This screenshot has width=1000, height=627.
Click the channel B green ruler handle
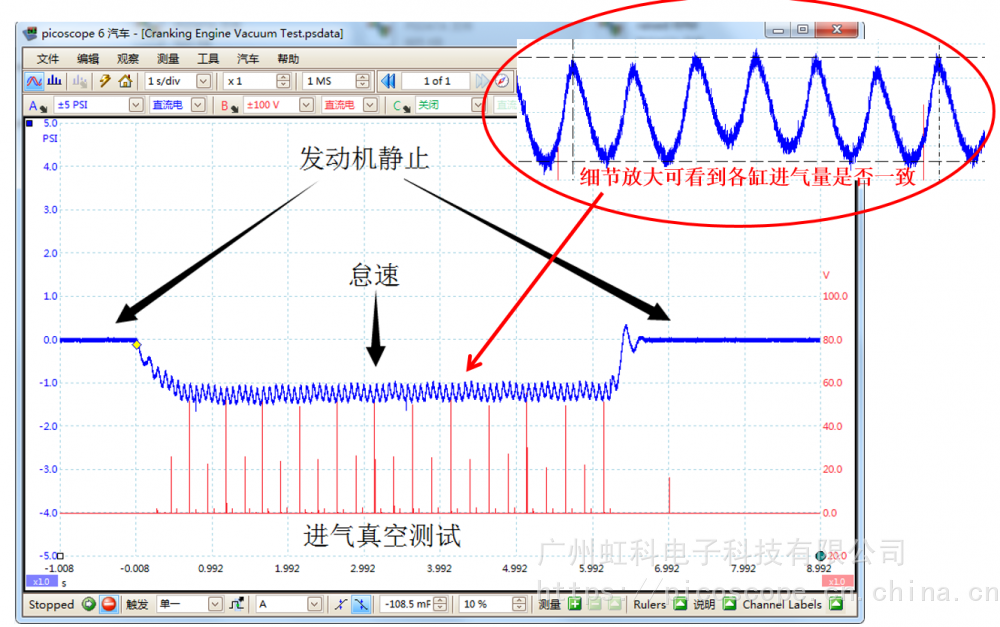pyautogui.click(x=821, y=556)
